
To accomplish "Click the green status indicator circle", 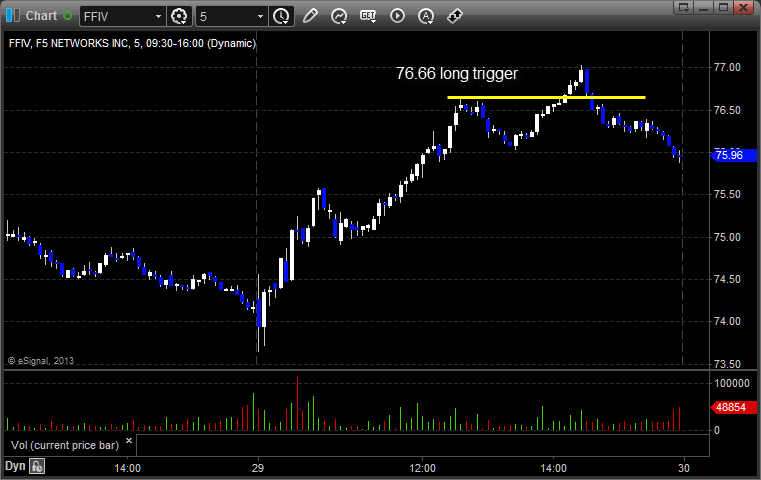I will pos(67,16).
